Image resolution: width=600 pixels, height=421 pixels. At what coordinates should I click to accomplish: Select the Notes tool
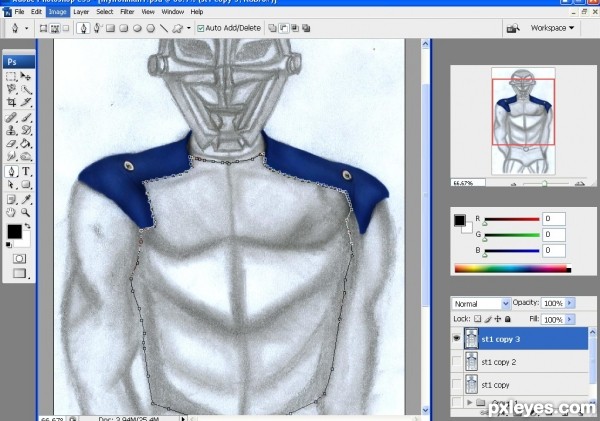[x=11, y=199]
